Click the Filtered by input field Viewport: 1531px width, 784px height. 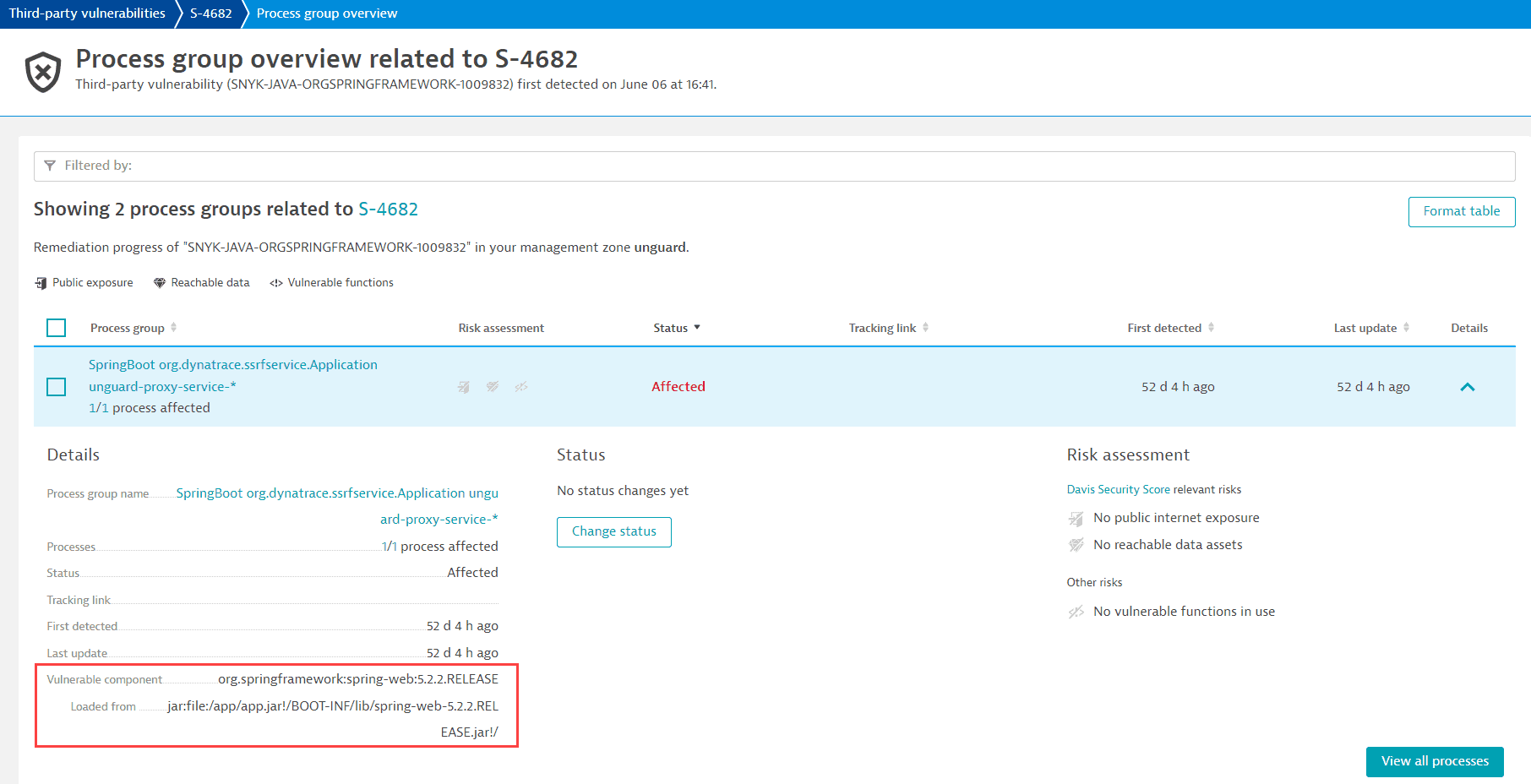(x=774, y=166)
